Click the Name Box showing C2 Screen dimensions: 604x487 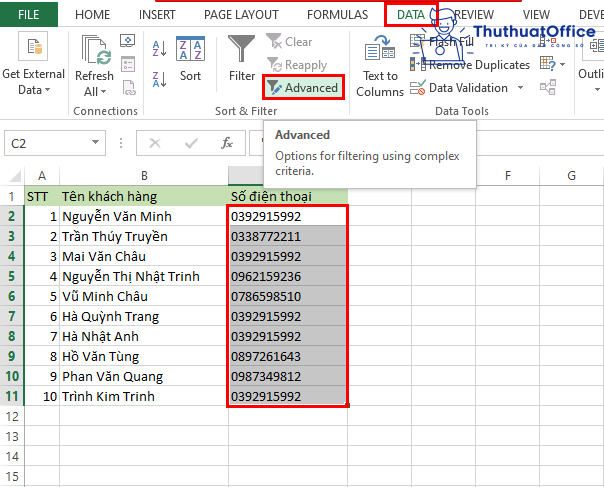[x=46, y=143]
